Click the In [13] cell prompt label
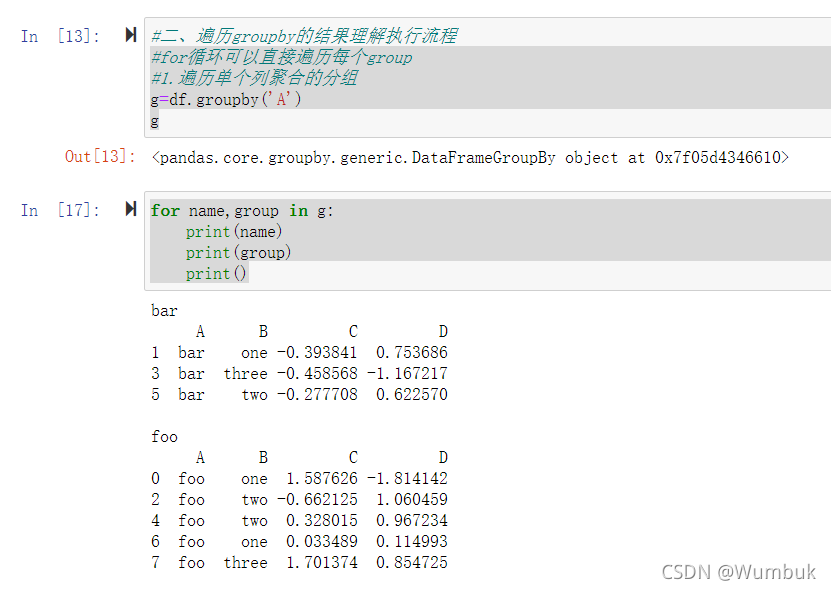The image size is (831, 590). pos(60,36)
